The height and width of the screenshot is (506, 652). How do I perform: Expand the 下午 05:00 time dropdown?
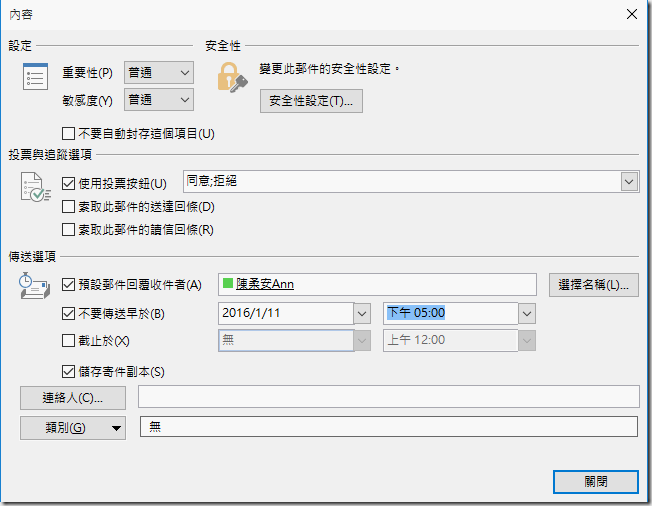(x=527, y=313)
